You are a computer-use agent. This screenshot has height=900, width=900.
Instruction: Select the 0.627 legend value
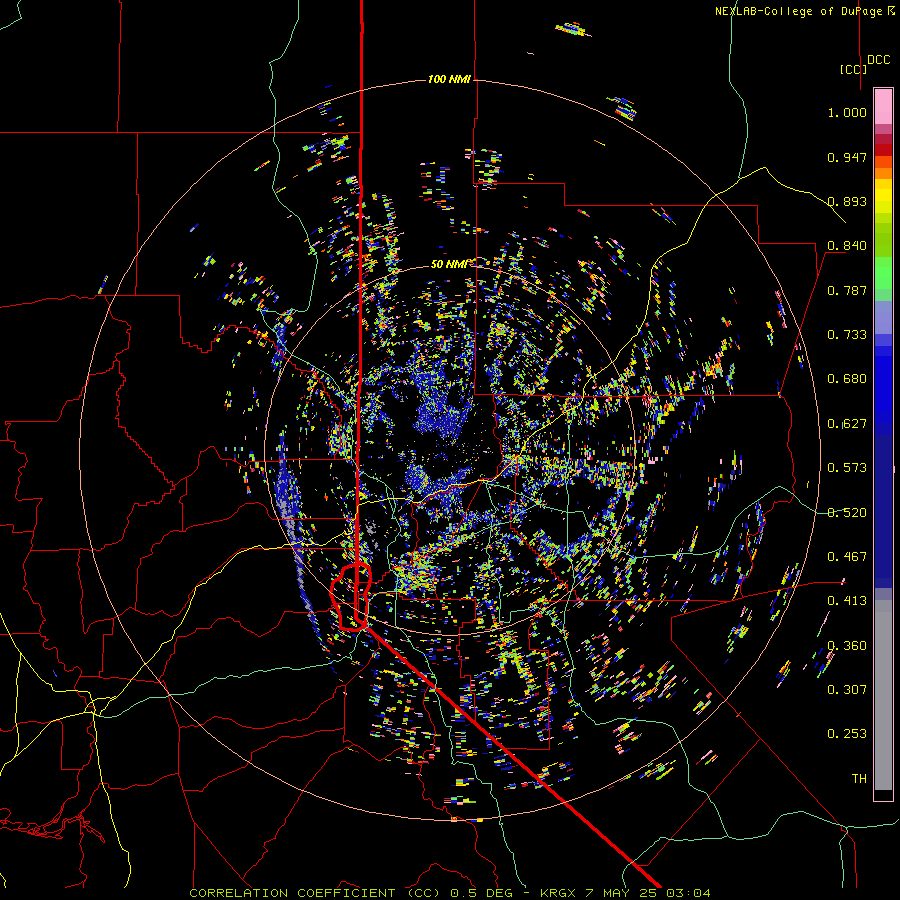[x=847, y=424]
